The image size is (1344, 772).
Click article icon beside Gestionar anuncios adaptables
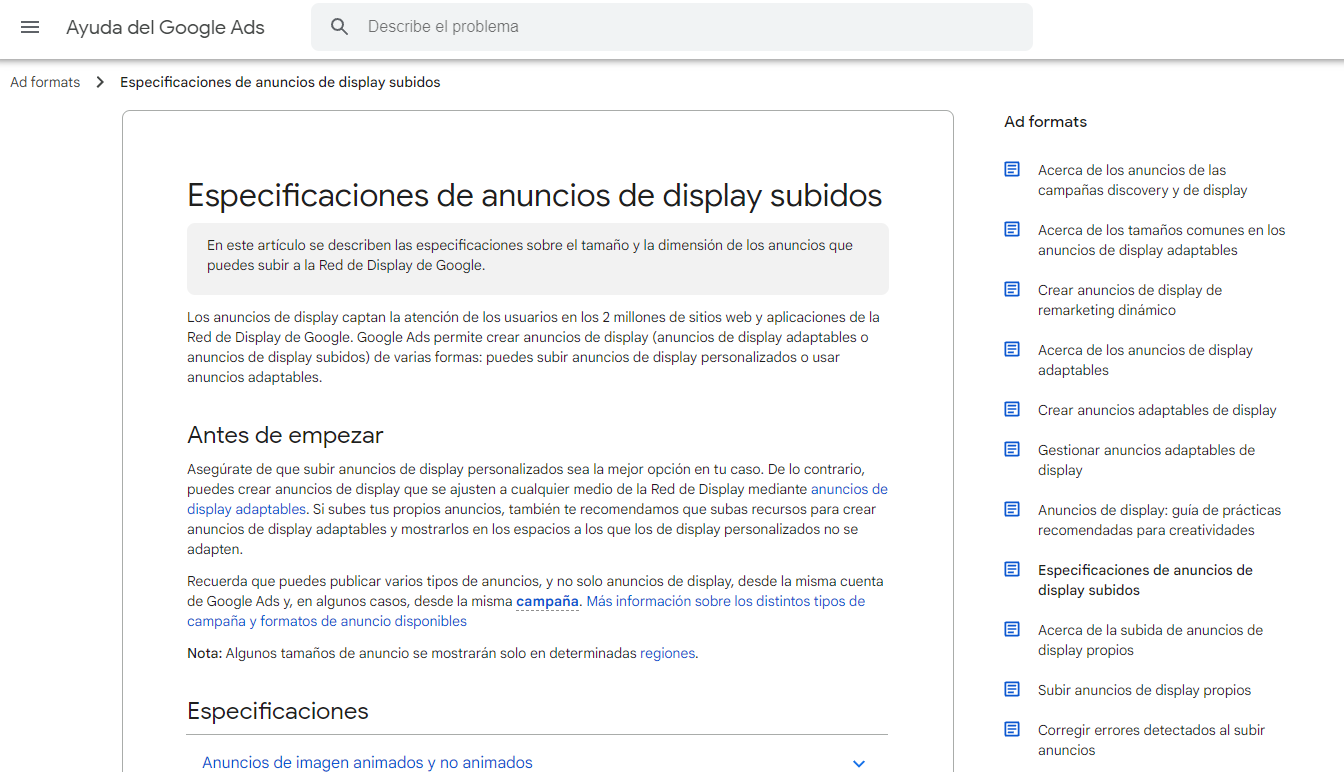[x=1012, y=449]
